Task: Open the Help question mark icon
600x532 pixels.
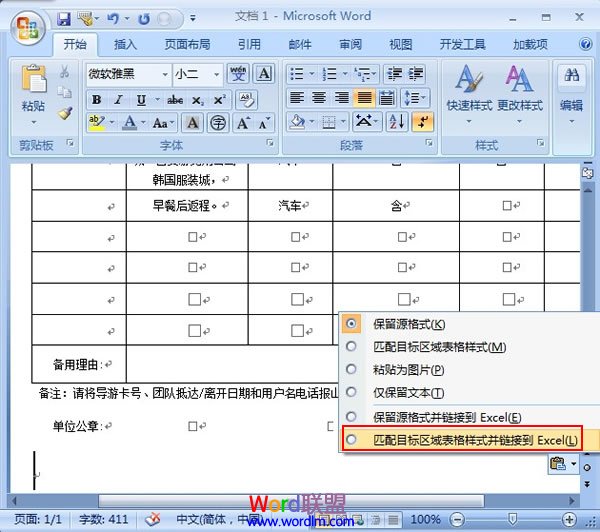Action: pyautogui.click(x=585, y=44)
